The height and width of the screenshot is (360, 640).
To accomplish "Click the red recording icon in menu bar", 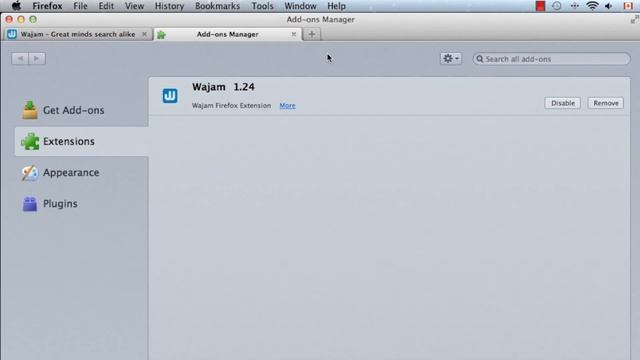I will [x=540, y=6].
